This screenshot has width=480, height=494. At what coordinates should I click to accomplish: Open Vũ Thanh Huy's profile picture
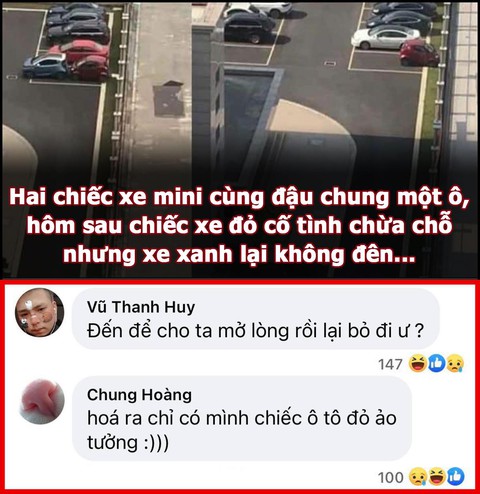39,312
